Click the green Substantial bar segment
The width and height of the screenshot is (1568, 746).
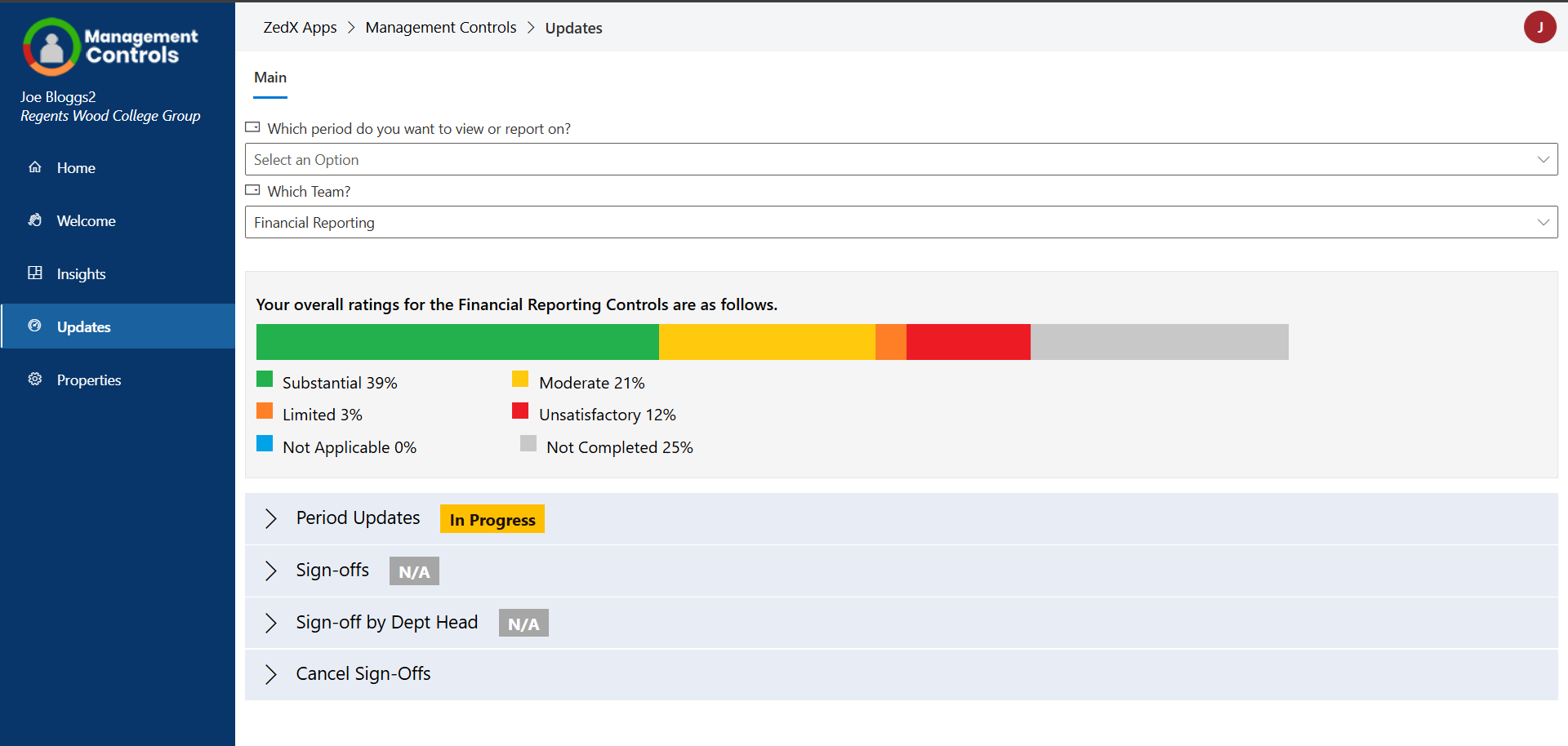click(457, 342)
